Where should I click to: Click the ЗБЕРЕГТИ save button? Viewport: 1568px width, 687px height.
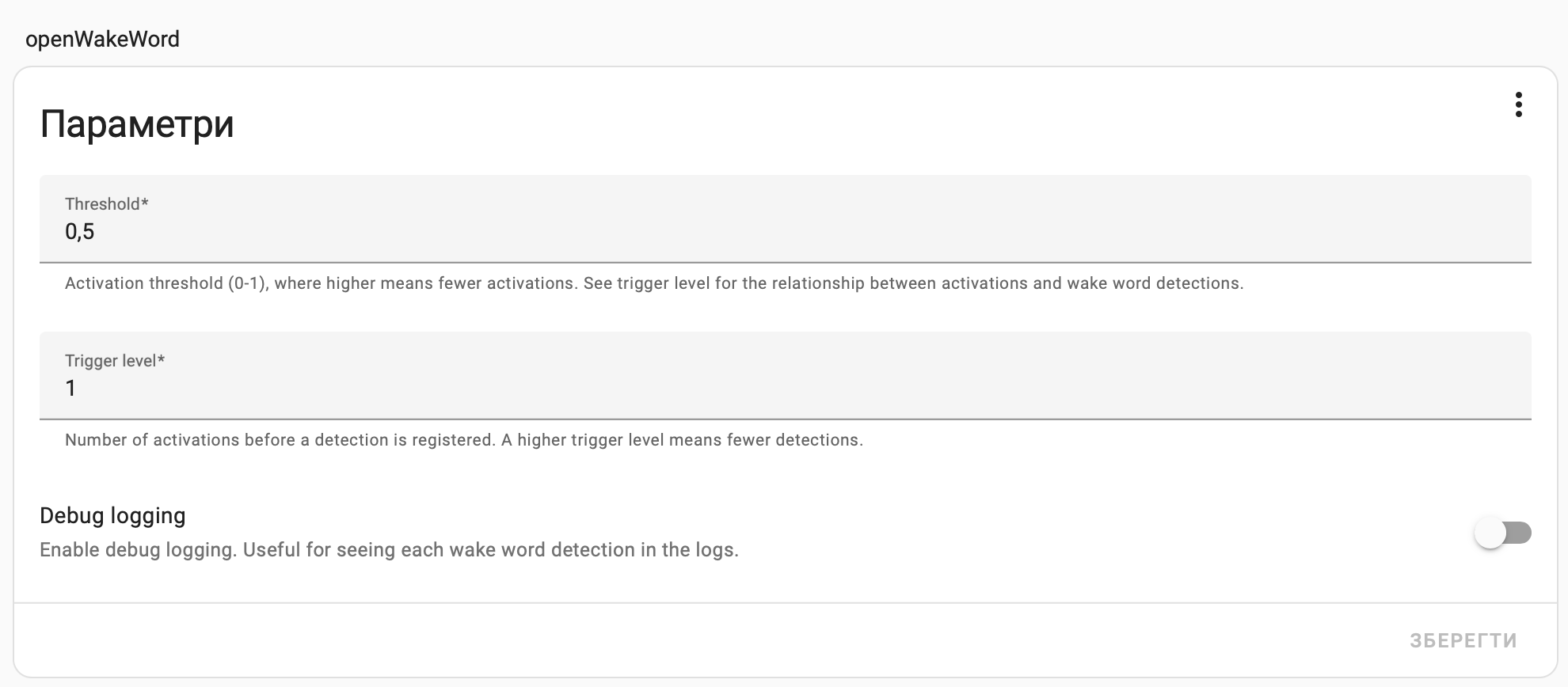1463,640
